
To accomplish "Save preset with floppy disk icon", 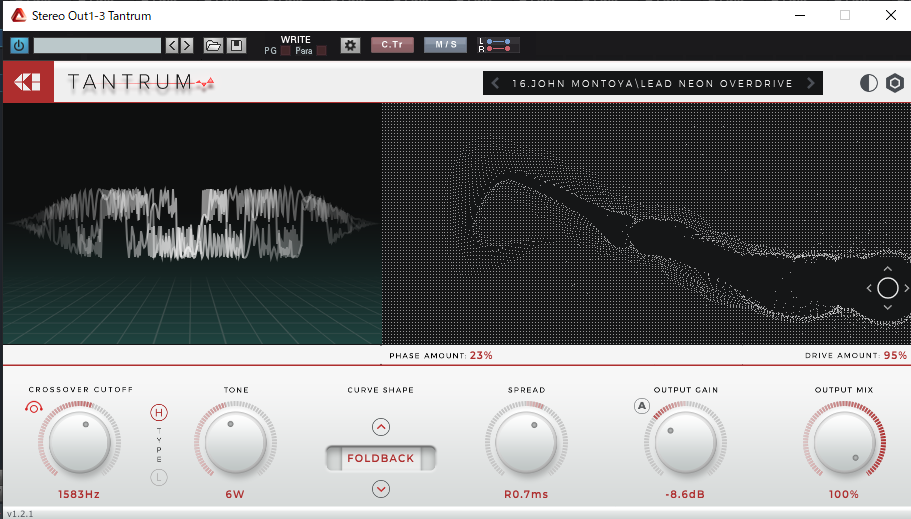I will click(x=236, y=45).
